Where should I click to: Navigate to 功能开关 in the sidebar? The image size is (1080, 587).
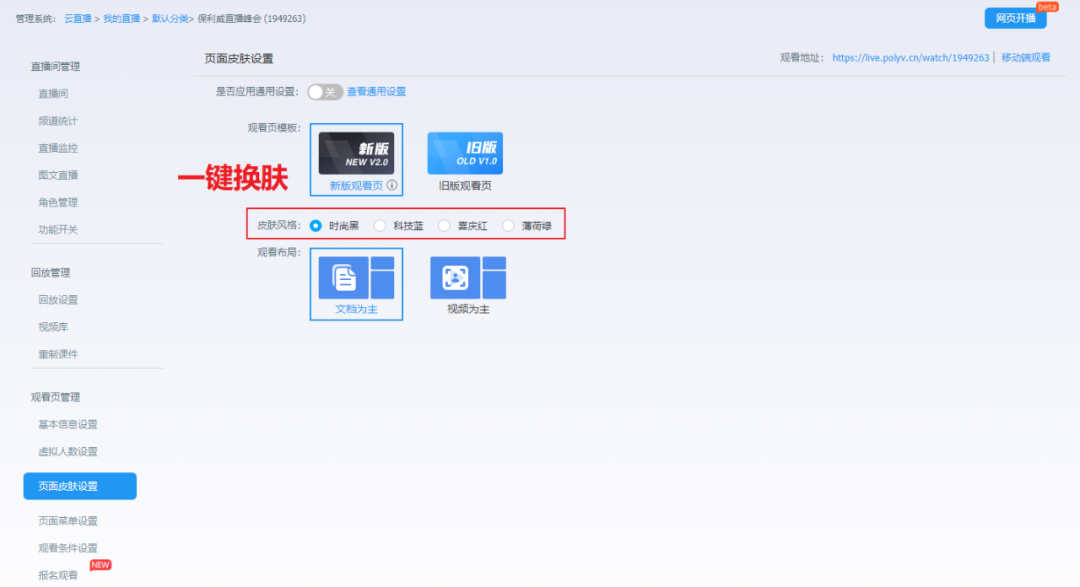coord(58,229)
